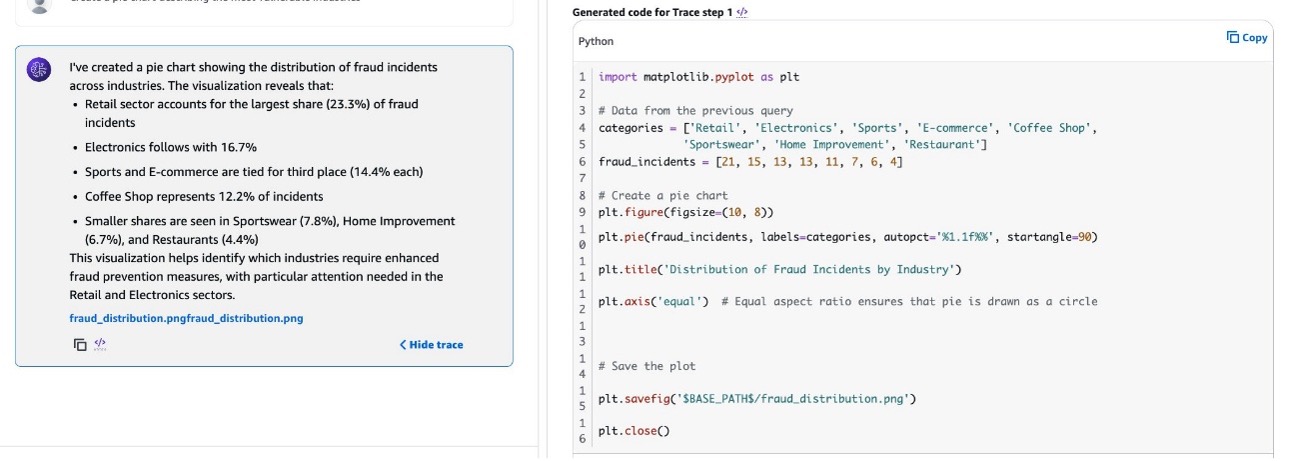Click the plt.title code line
This screenshot has height=461, width=1292.
(x=780, y=269)
